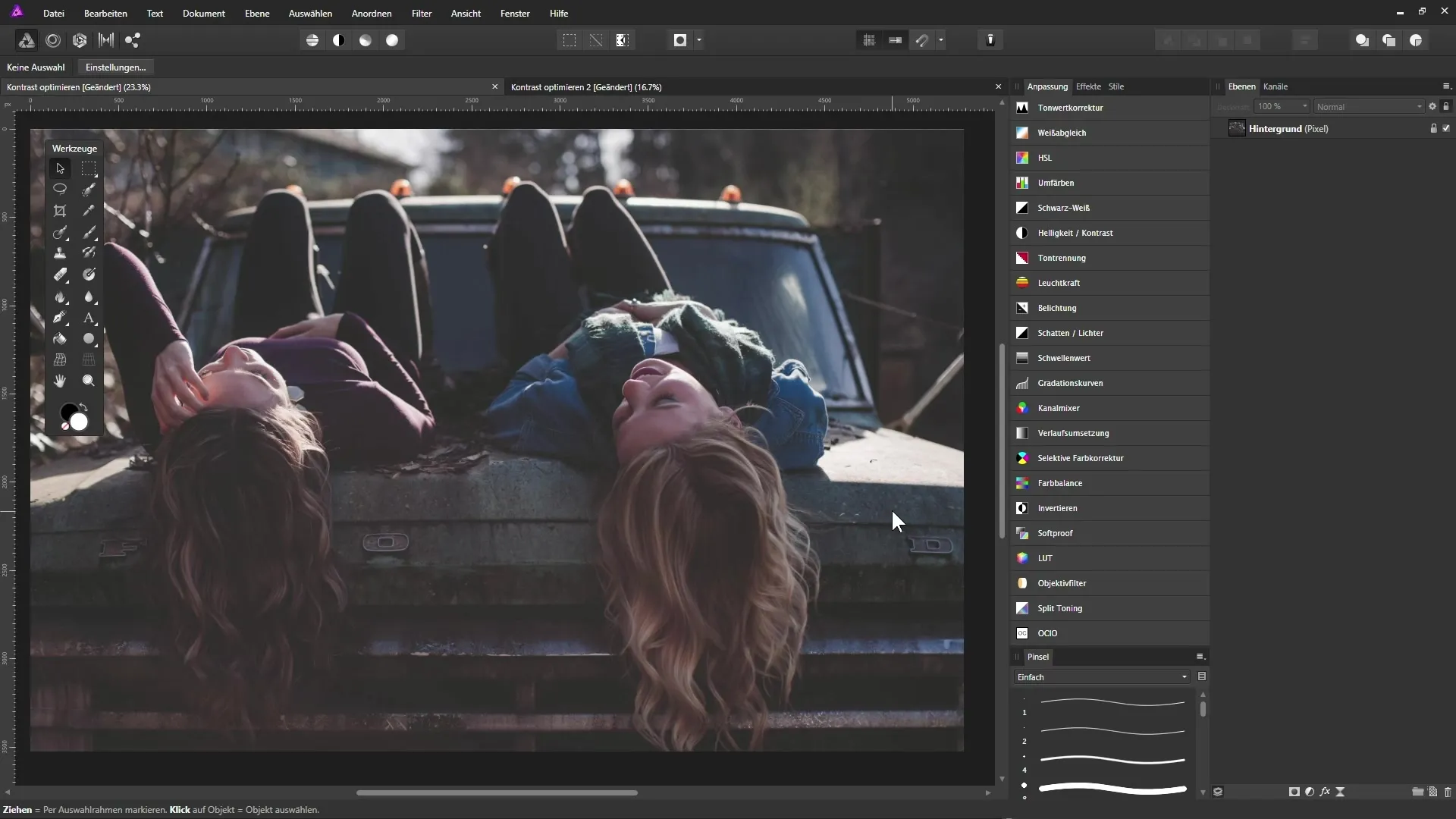Image resolution: width=1456 pixels, height=819 pixels.
Task: Select the rectangular marquee selection tool
Action: click(x=89, y=168)
